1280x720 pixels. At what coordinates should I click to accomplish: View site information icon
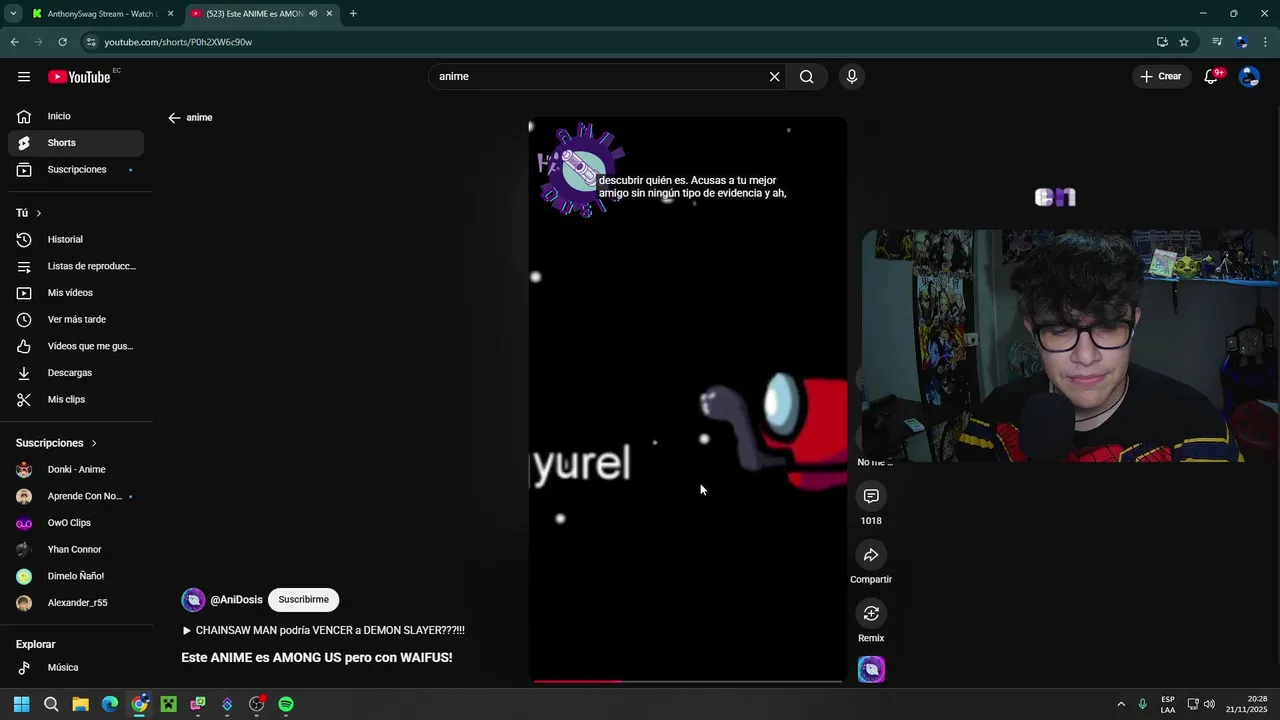[91, 42]
